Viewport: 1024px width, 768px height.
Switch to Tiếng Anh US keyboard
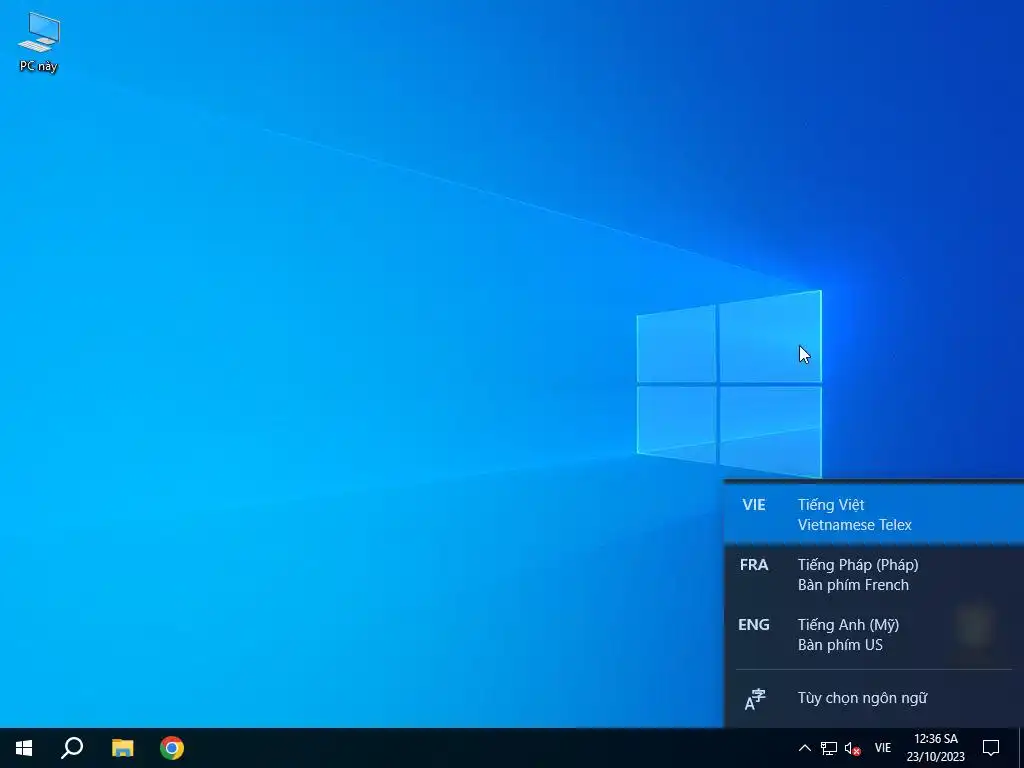coord(874,635)
